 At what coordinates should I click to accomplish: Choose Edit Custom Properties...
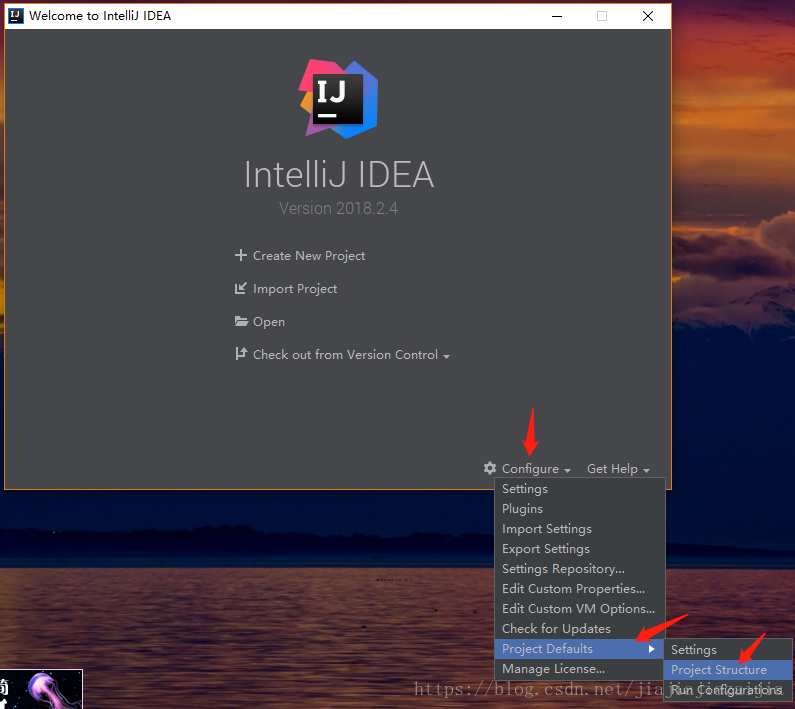pos(580,589)
